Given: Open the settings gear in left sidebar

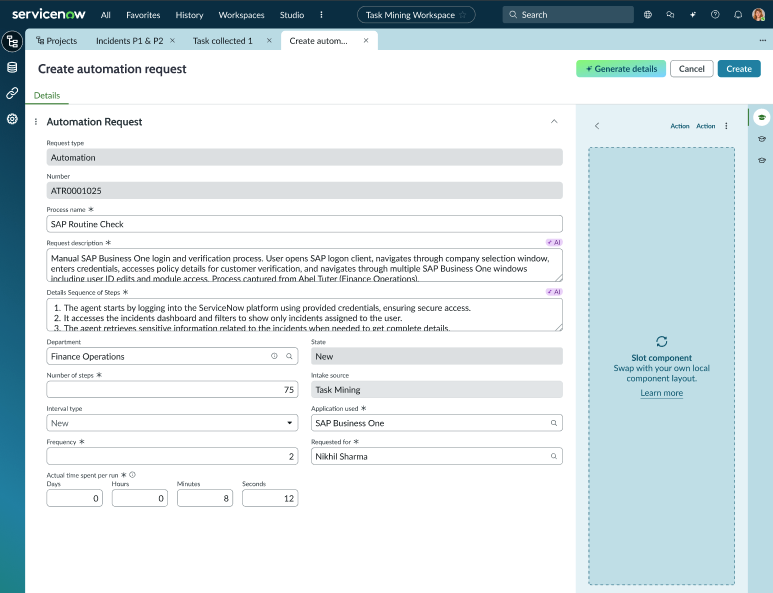Looking at the screenshot, I should point(12,119).
